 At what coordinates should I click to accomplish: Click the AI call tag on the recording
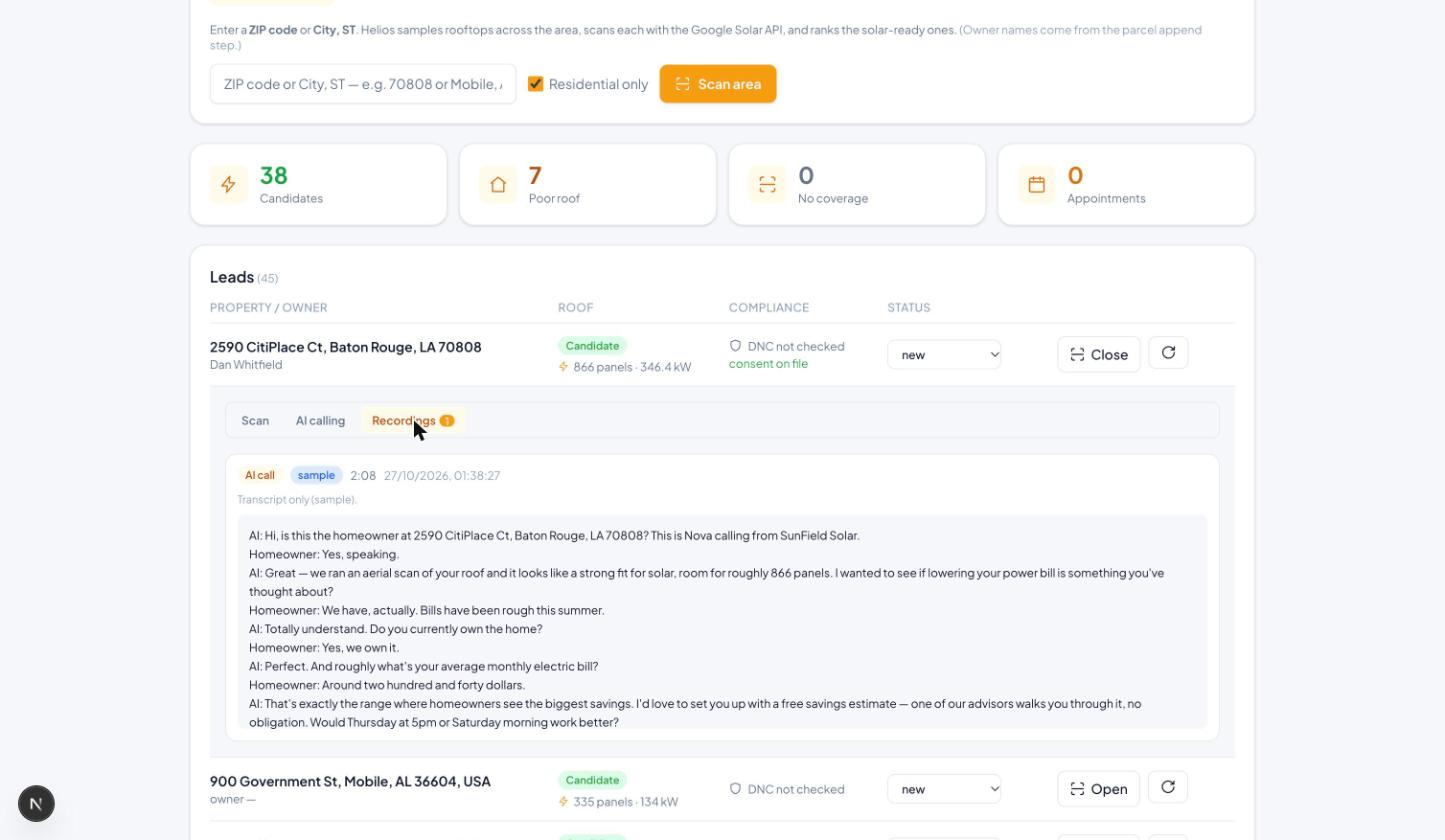click(260, 475)
